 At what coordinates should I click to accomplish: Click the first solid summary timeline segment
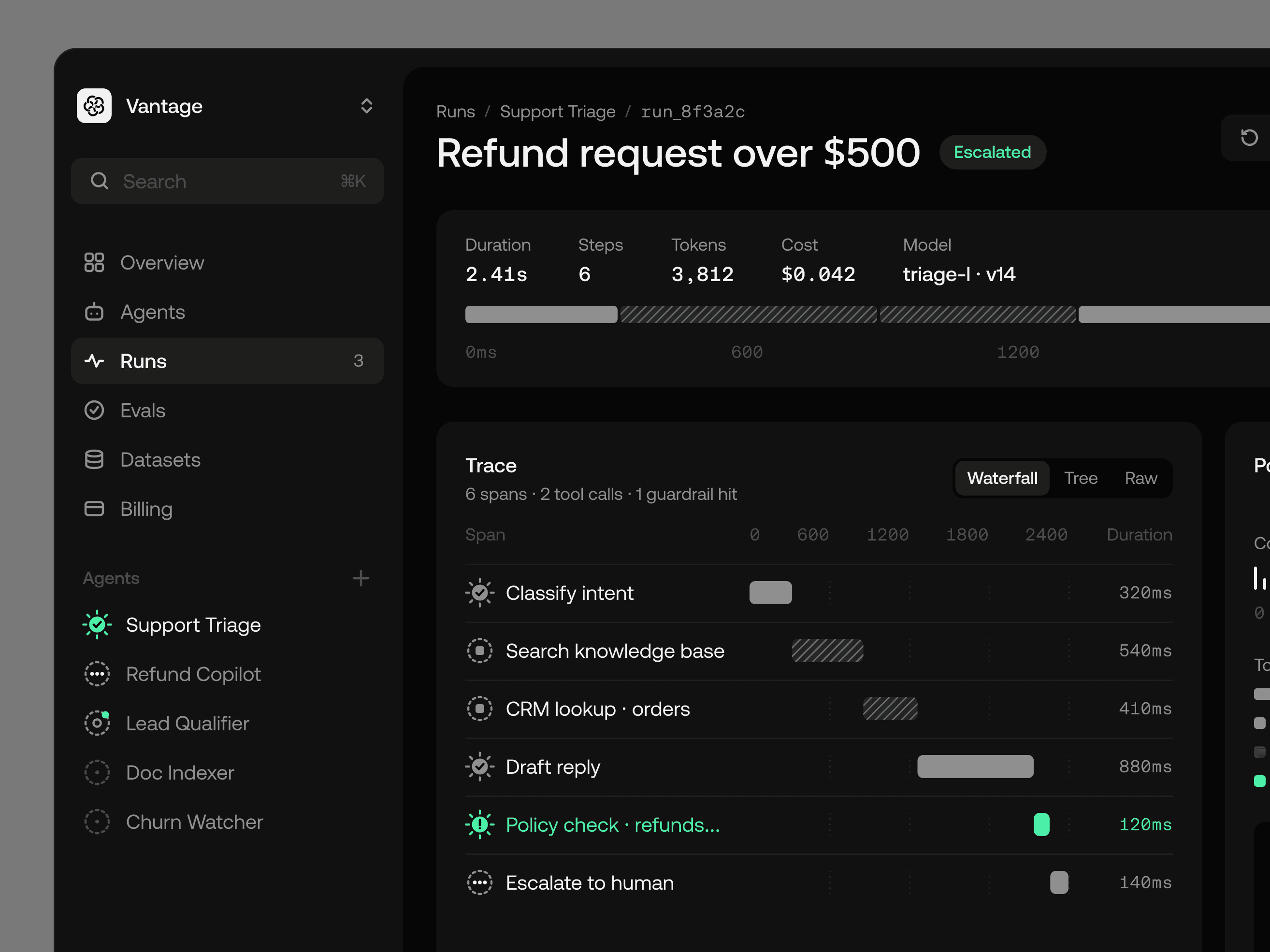[541, 314]
